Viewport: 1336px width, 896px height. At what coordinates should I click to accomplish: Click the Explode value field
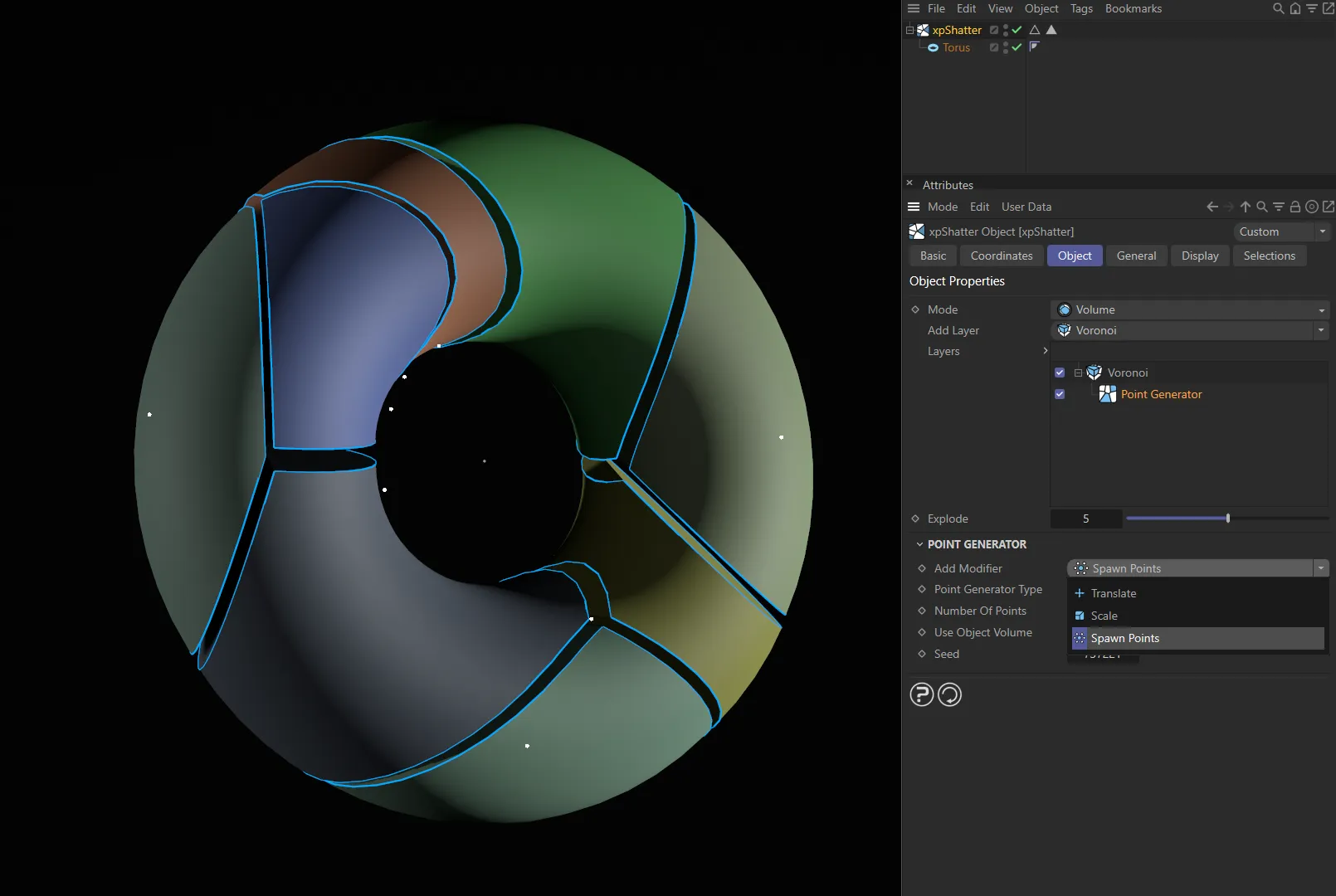(x=1085, y=519)
